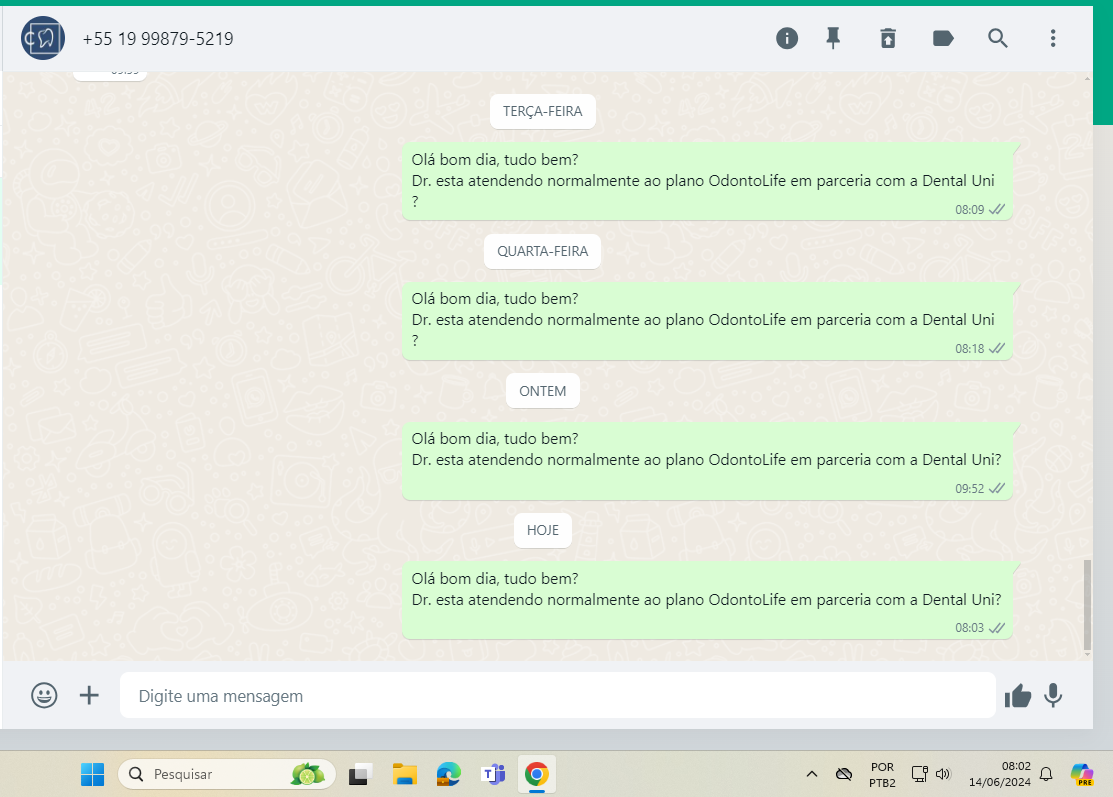Focus the Digite uma mensagem field
Screen dimensions: 1113x797
point(557,696)
